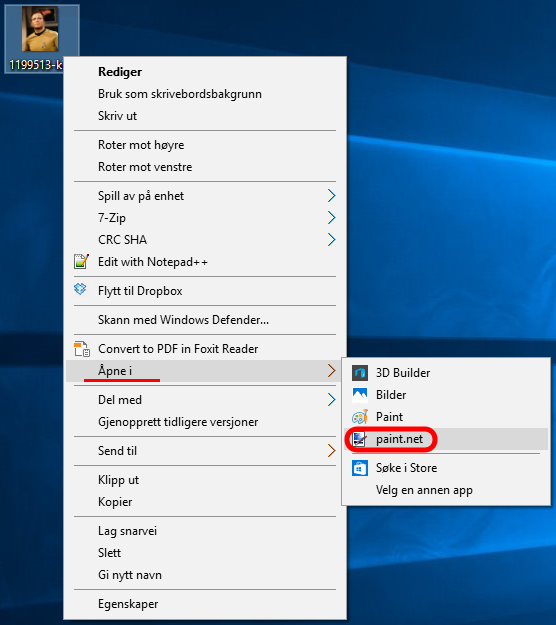Open Egenskaper for the file
The width and height of the screenshot is (556, 625).
click(128, 604)
